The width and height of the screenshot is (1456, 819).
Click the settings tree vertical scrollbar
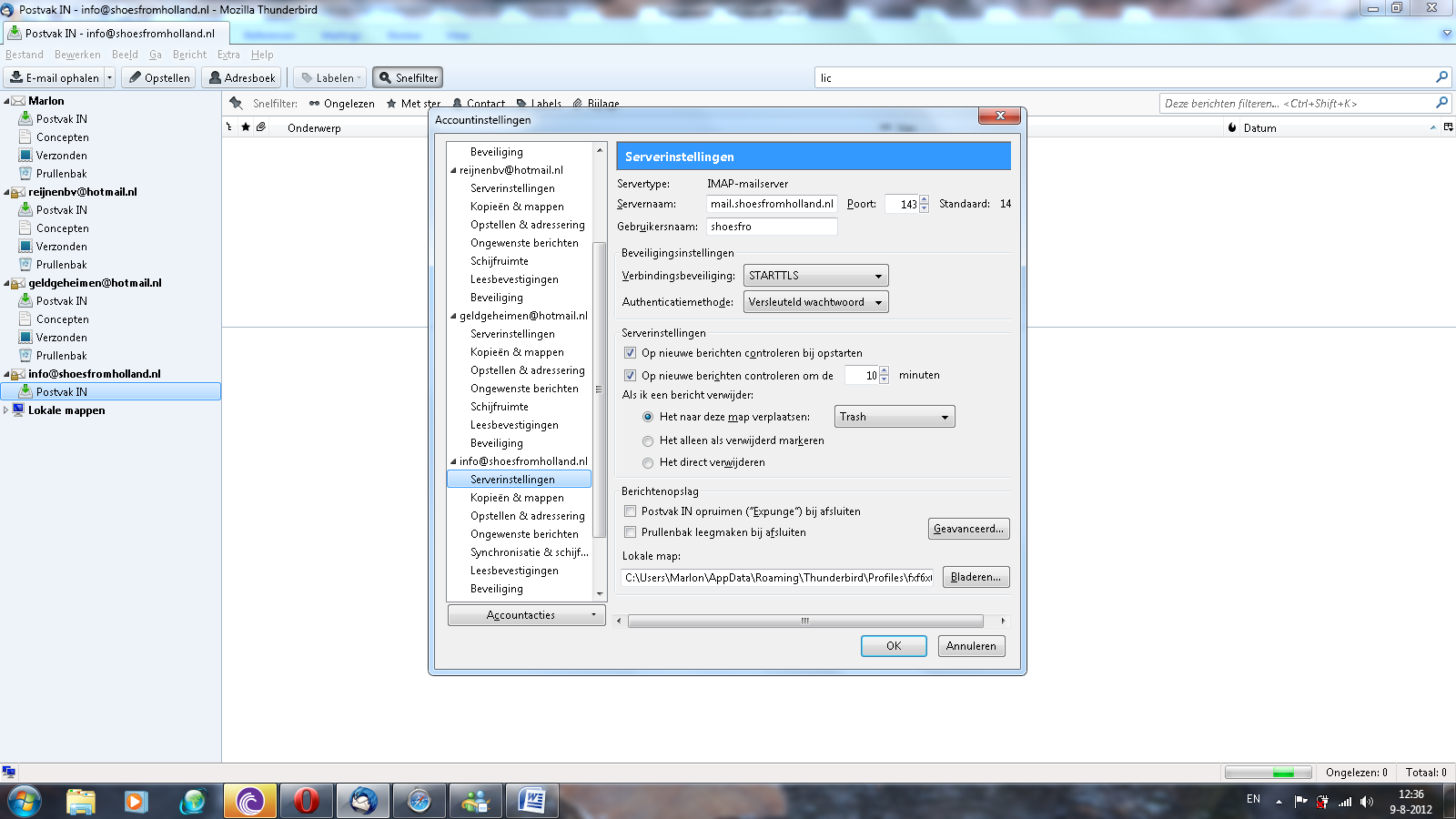(599, 389)
